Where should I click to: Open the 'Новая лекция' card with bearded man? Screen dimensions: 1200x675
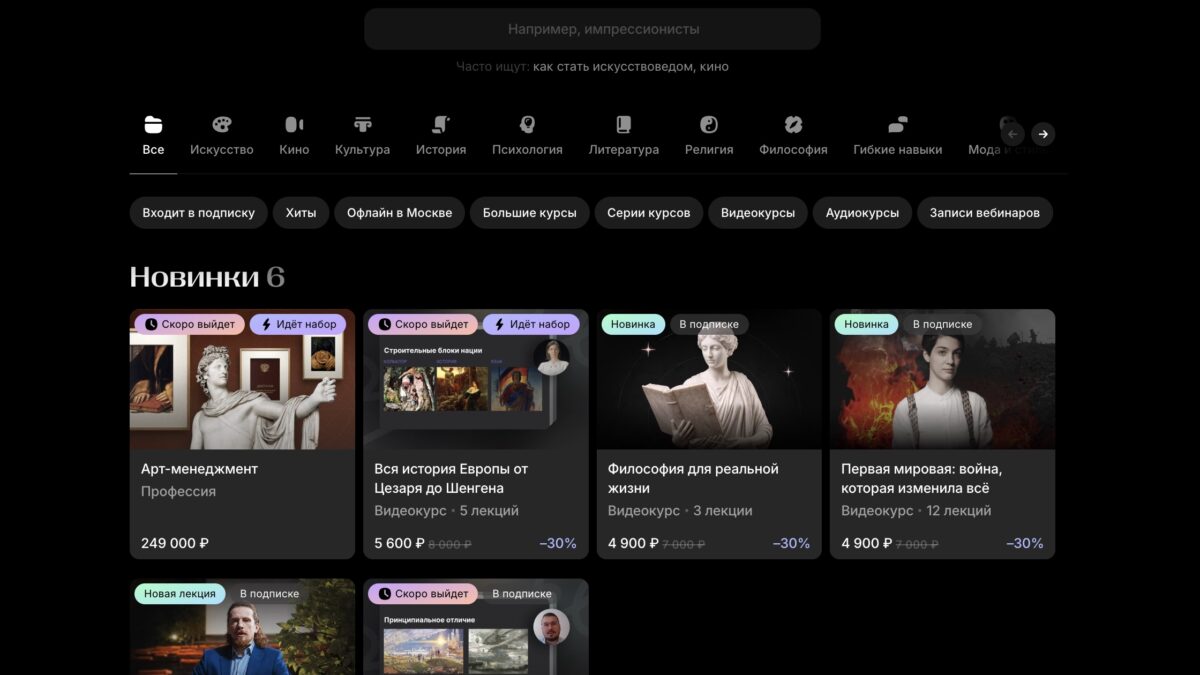click(242, 627)
